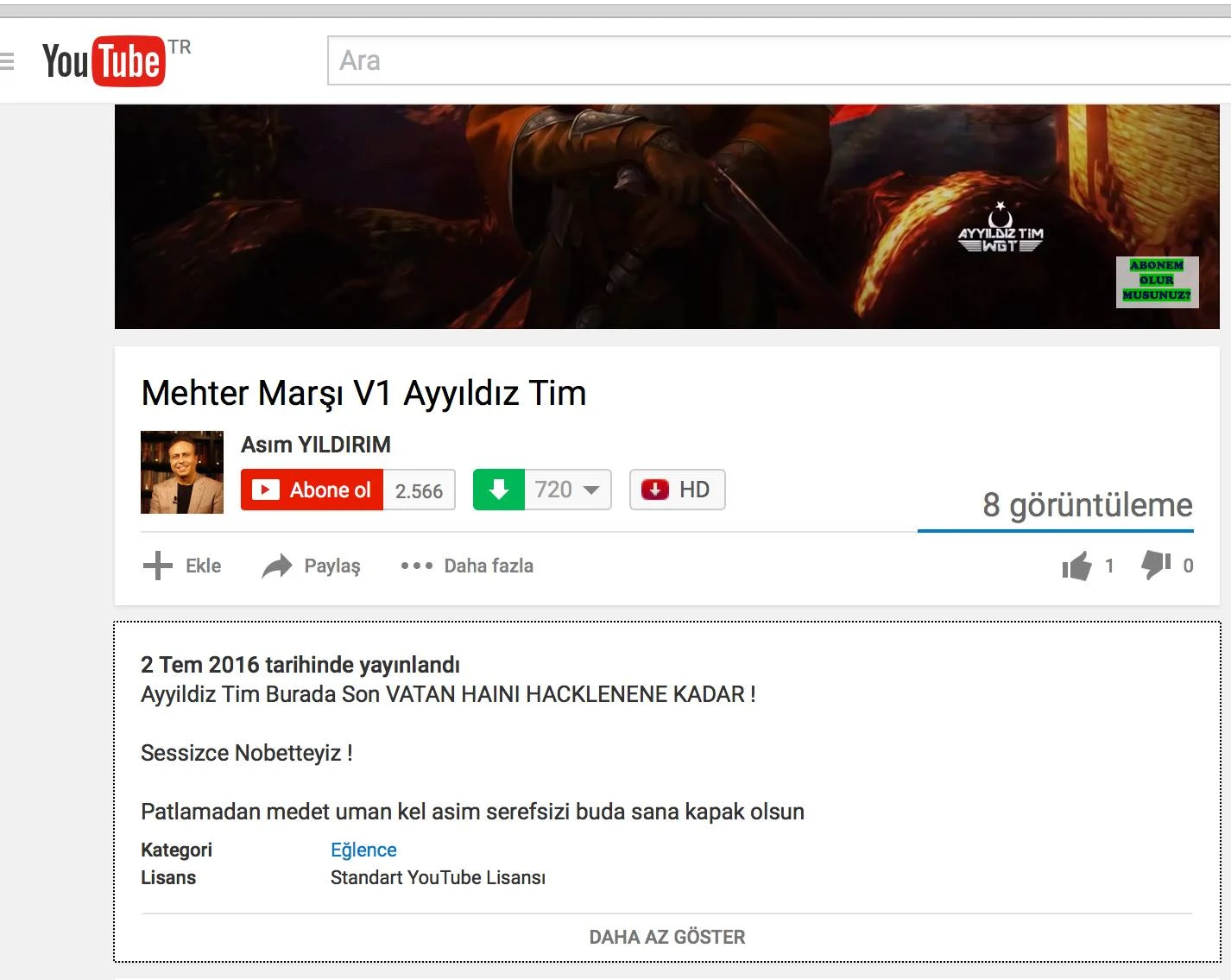Screen dimensions: 1231x980
Task: Expand the dropdown next to 720
Action: pos(592,489)
